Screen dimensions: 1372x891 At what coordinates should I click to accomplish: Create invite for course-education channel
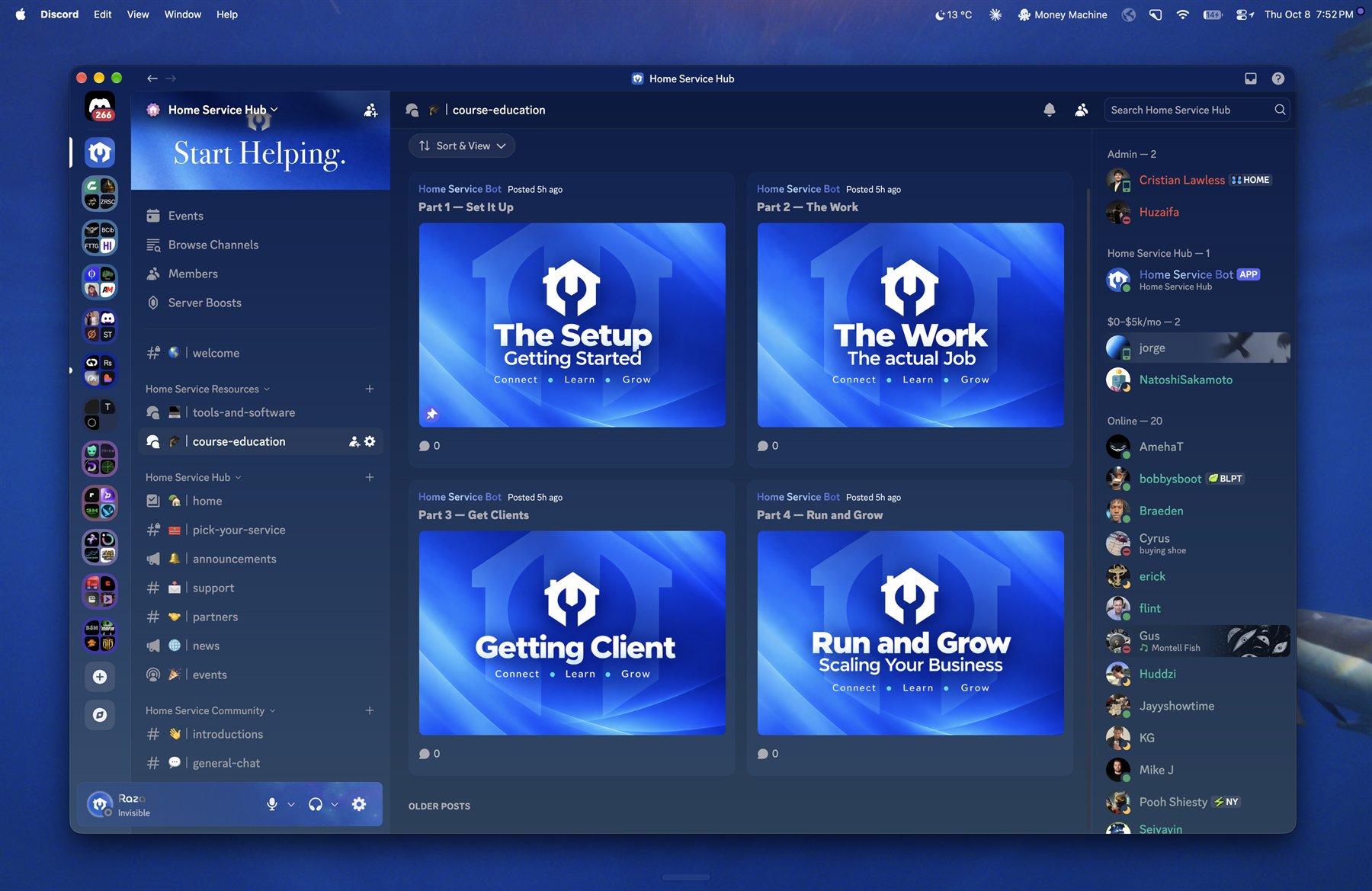pos(354,441)
